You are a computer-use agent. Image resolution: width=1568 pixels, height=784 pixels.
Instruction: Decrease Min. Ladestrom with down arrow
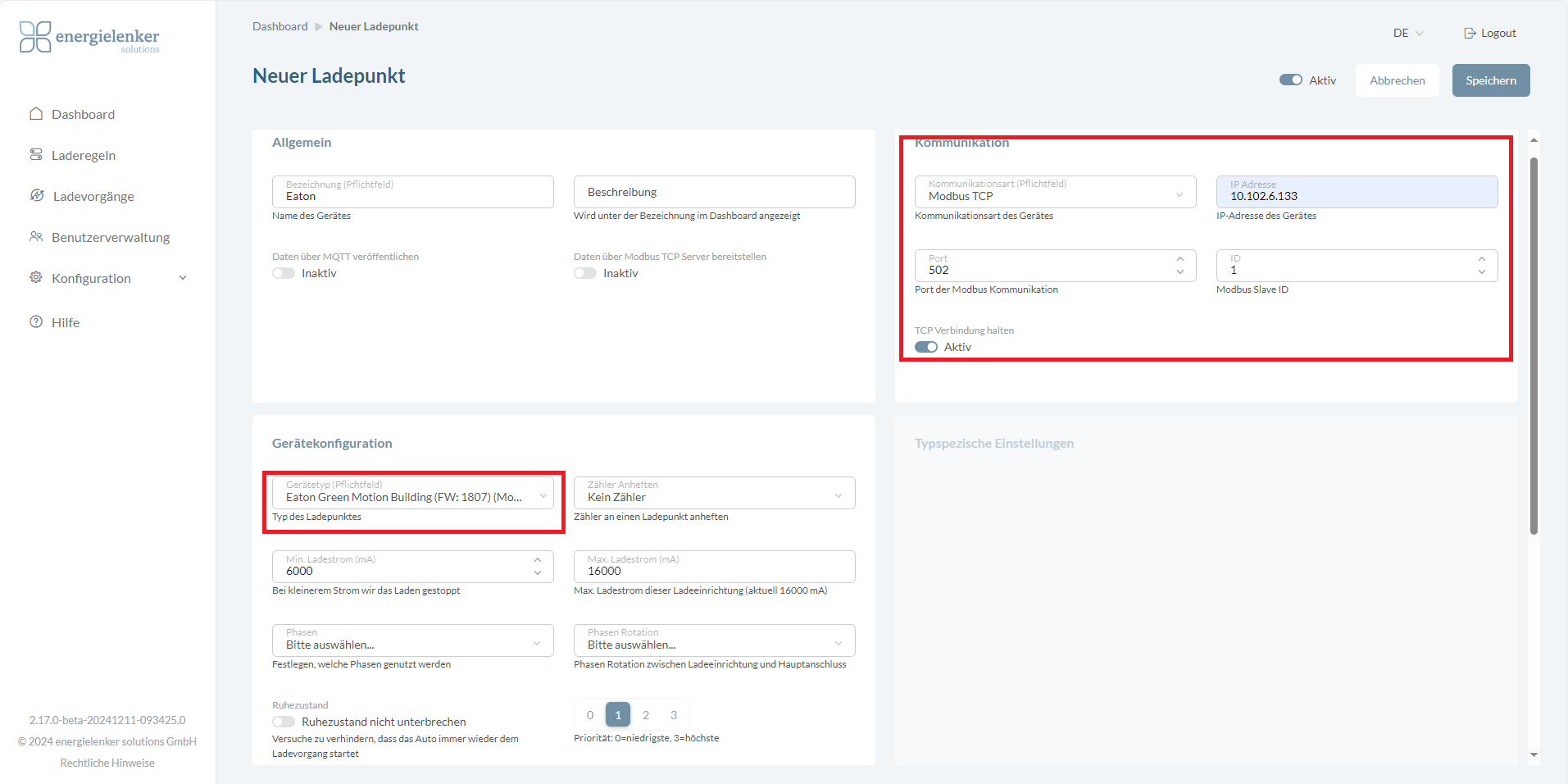click(538, 573)
